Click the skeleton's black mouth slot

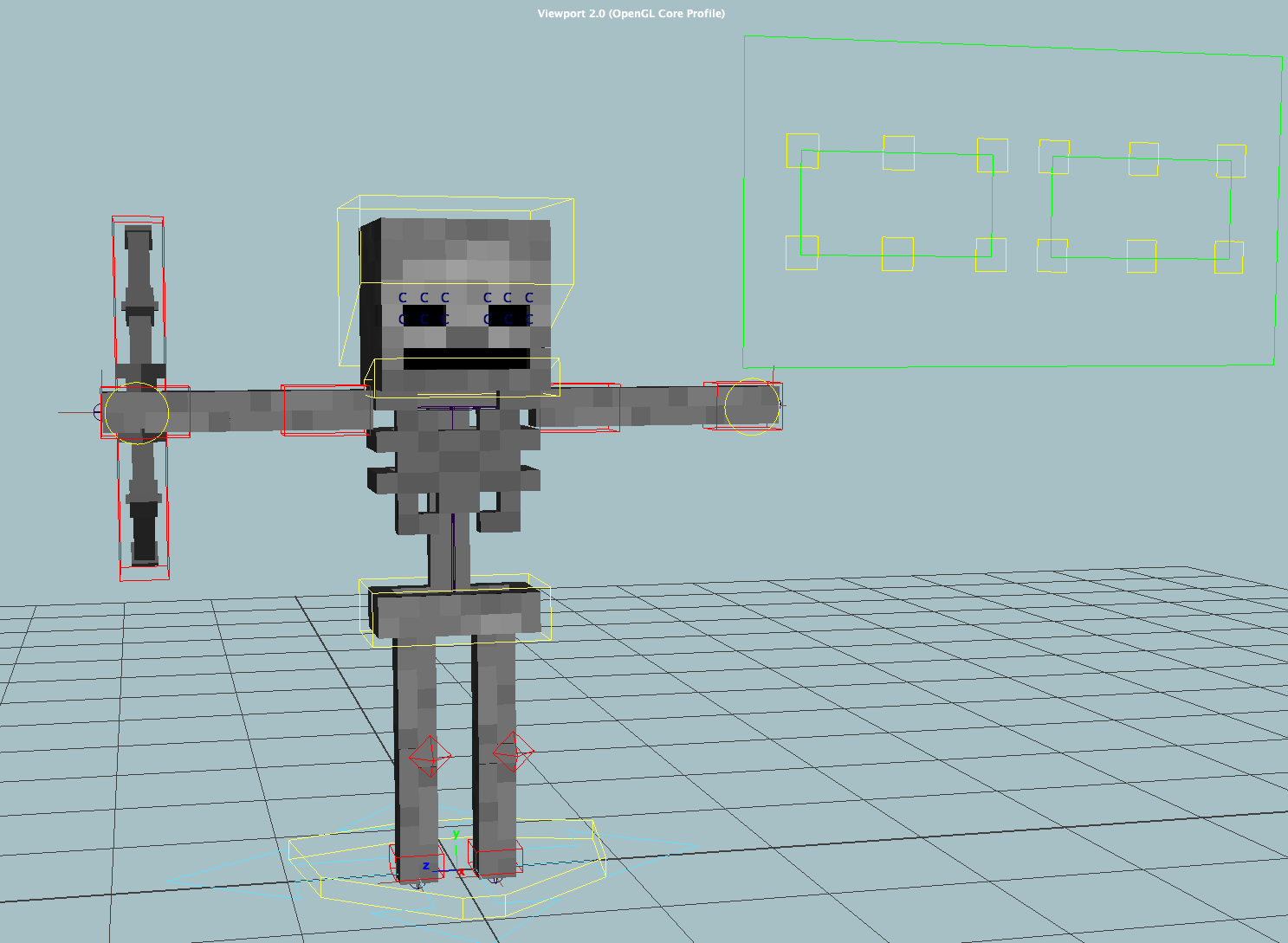pos(467,358)
